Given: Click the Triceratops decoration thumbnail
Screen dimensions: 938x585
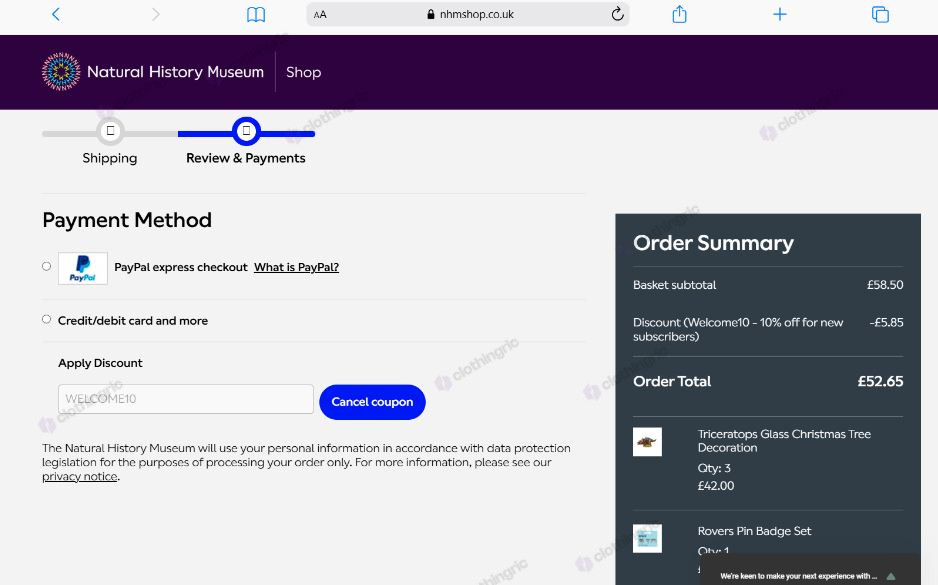Looking at the screenshot, I should (x=647, y=441).
